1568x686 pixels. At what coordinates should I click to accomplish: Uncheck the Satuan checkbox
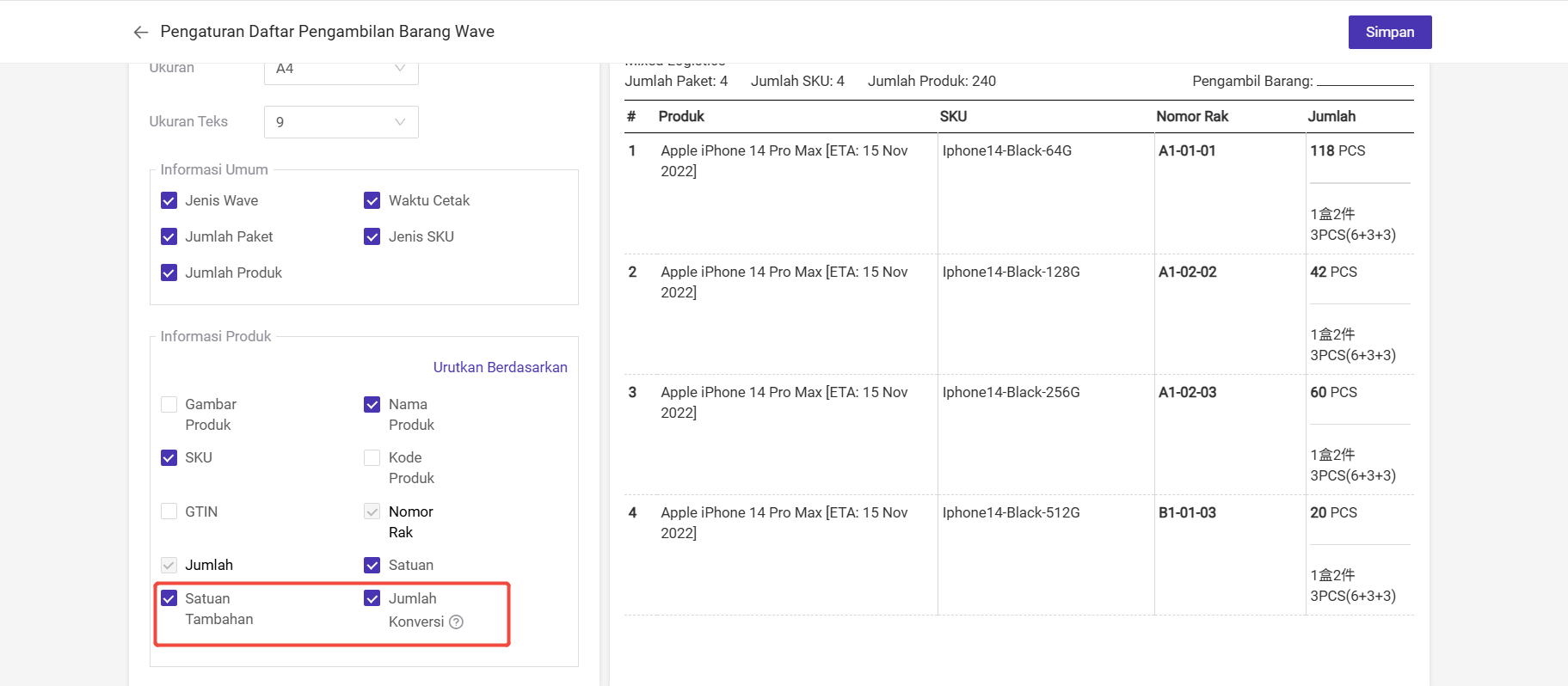(372, 565)
